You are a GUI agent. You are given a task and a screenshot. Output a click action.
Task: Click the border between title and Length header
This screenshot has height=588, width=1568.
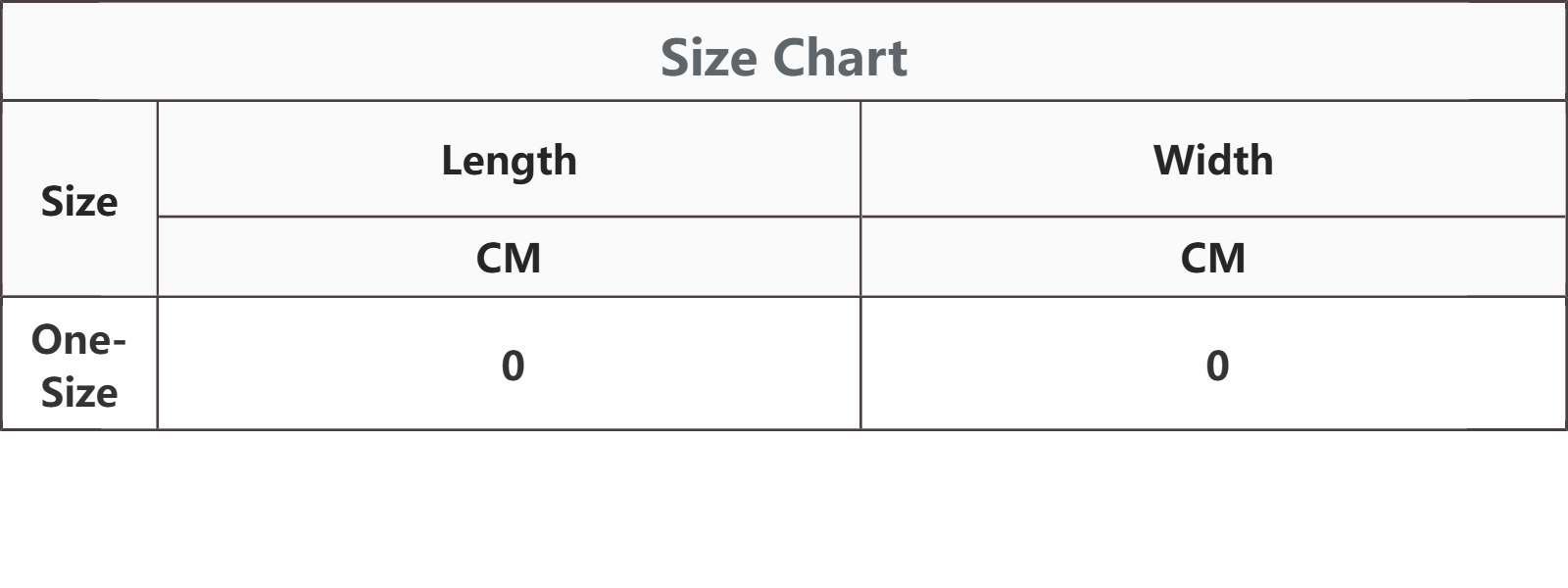509,100
